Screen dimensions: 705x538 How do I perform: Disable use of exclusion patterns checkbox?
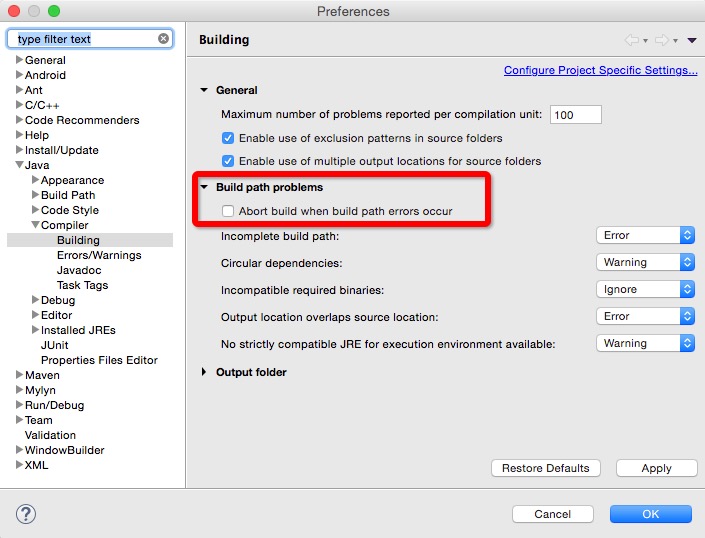(x=228, y=138)
